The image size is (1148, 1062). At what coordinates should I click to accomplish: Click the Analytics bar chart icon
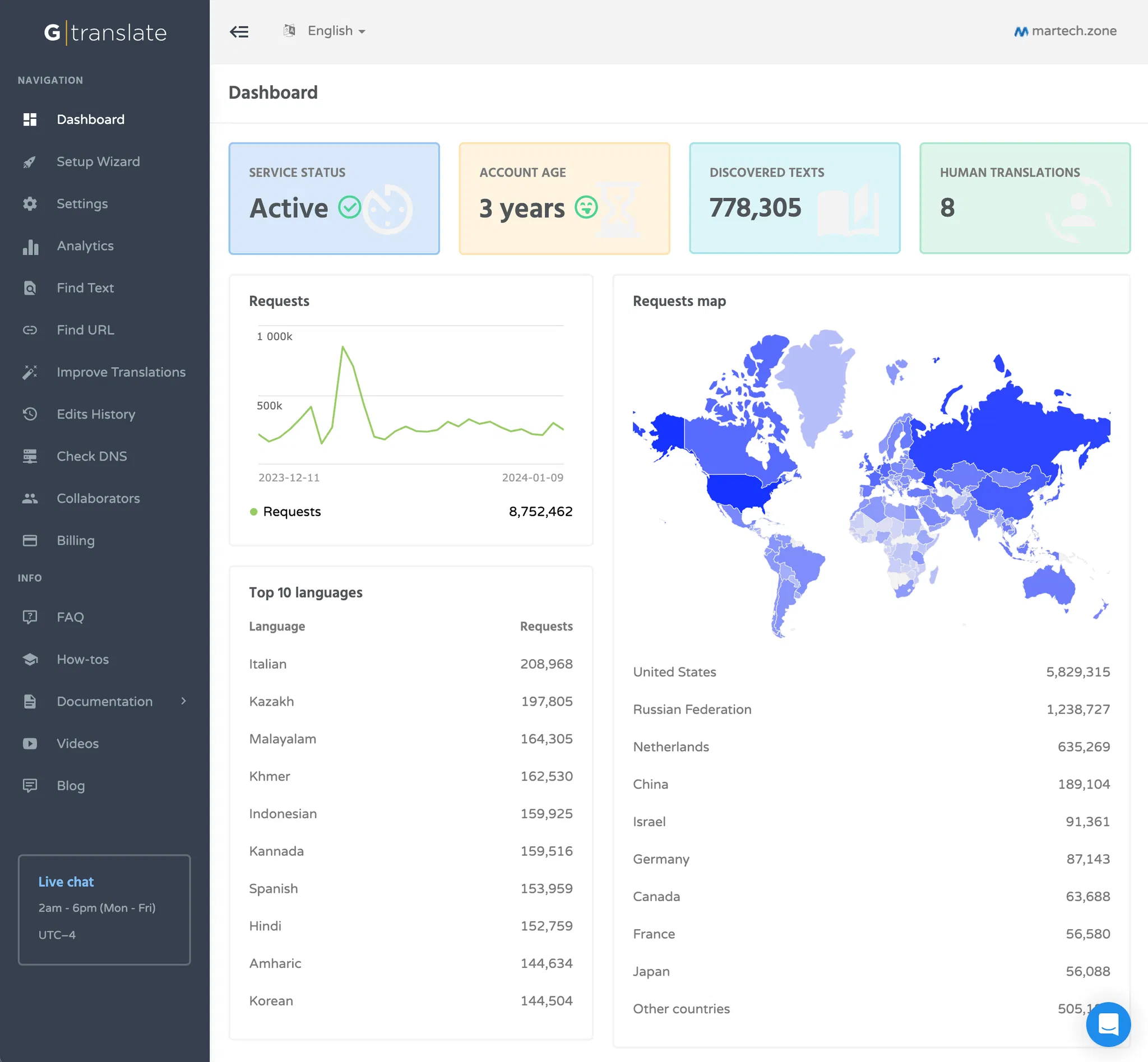click(30, 247)
